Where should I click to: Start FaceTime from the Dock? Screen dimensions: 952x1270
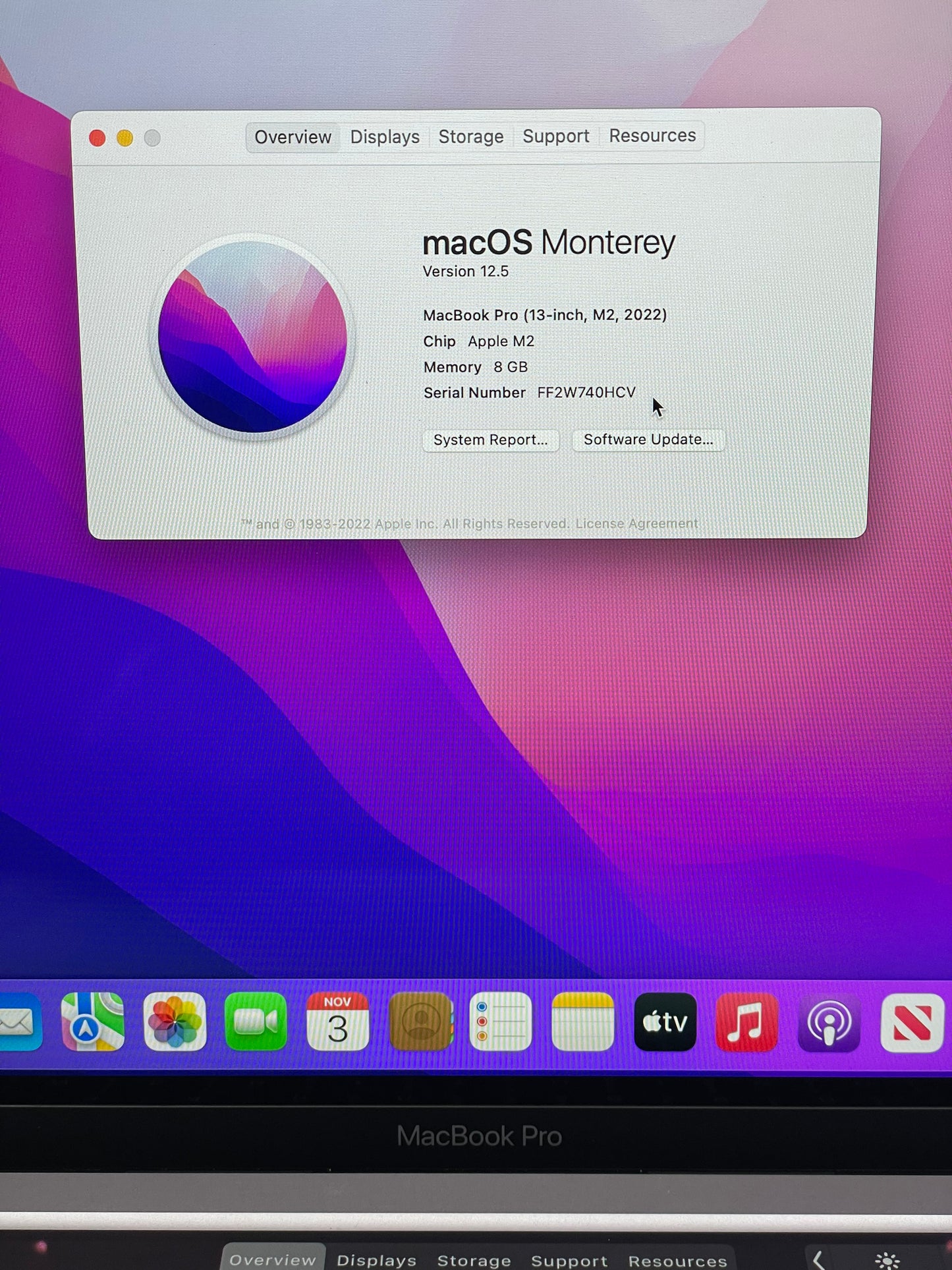pyautogui.click(x=256, y=1022)
